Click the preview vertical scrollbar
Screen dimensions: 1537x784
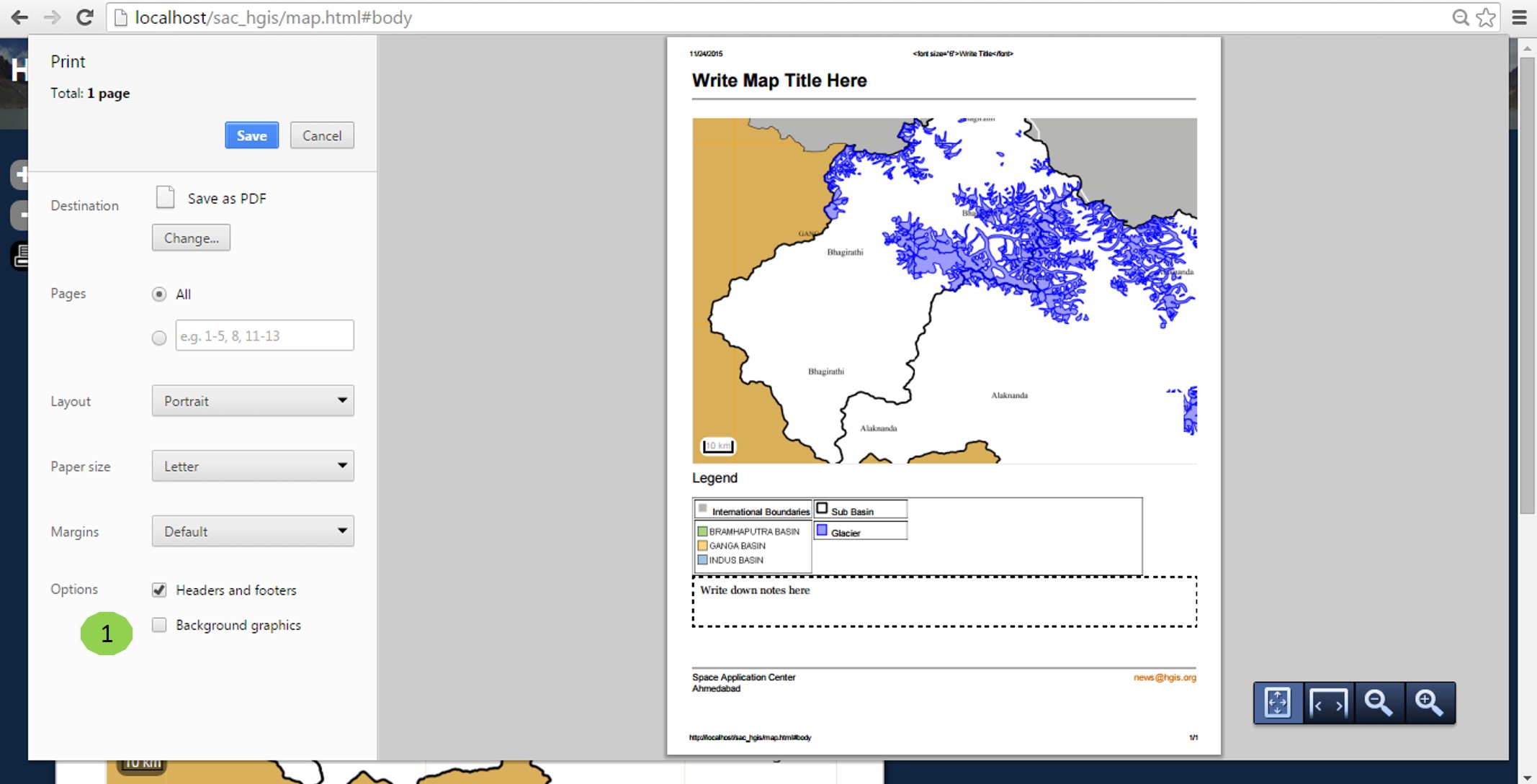pos(1527,284)
